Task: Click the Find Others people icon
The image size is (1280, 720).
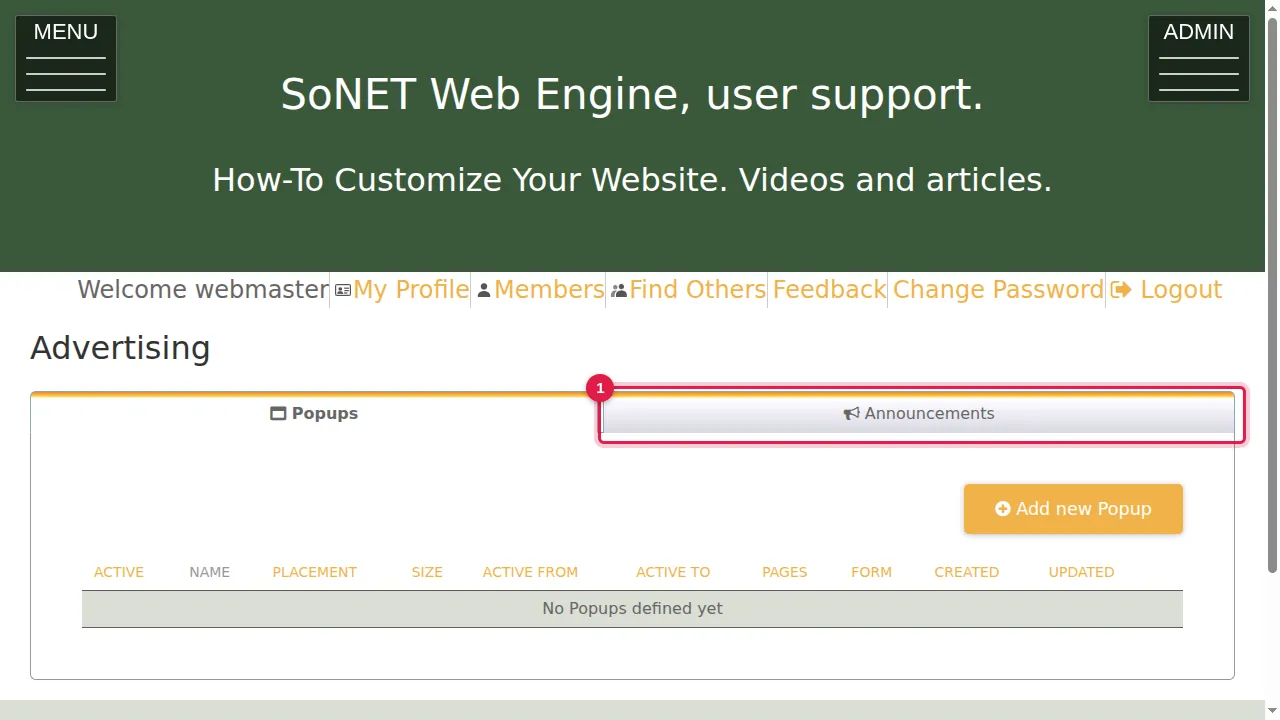Action: click(619, 290)
